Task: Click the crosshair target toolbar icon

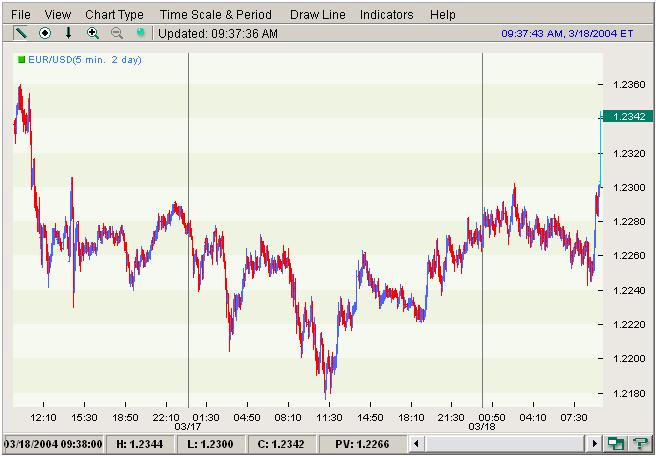Action: pyautogui.click(x=45, y=33)
